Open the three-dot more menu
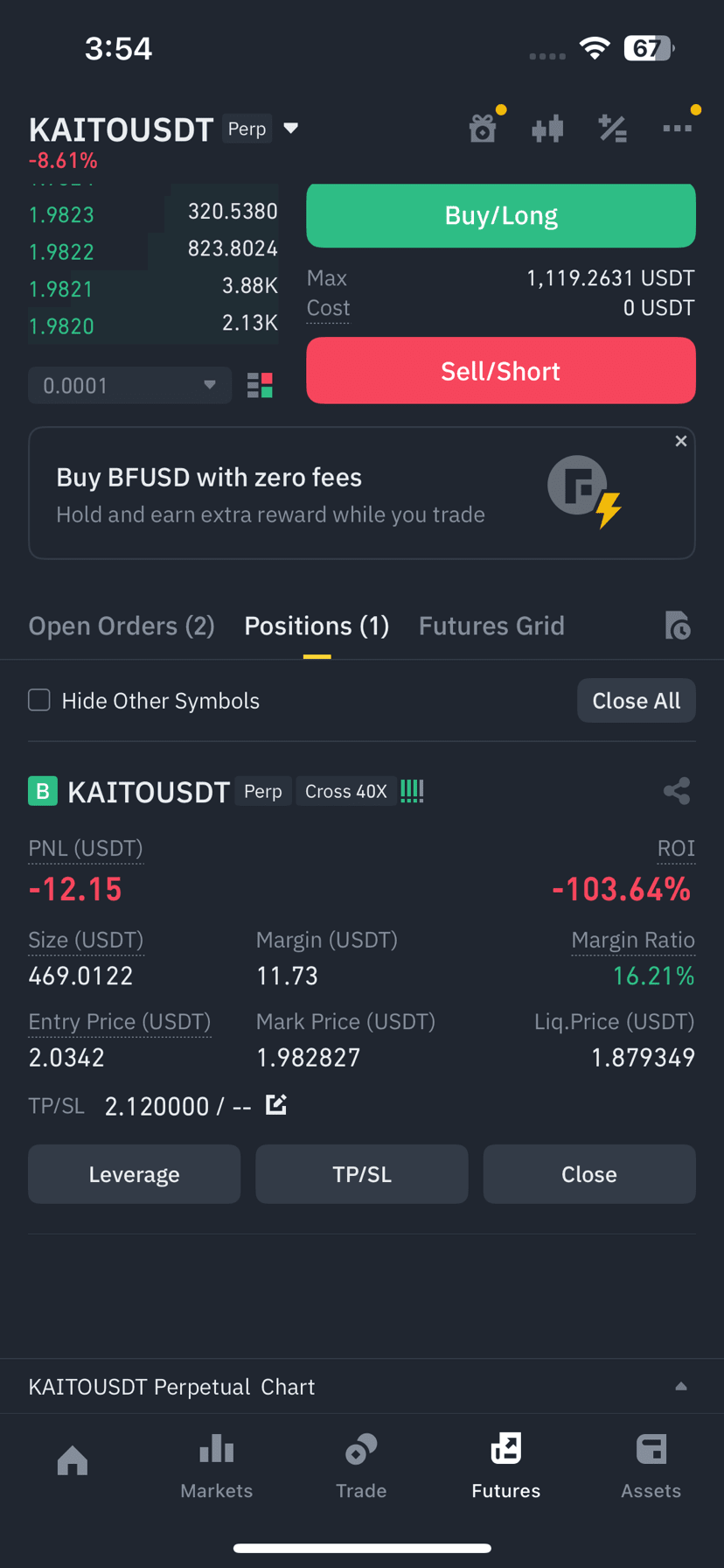 (x=678, y=128)
